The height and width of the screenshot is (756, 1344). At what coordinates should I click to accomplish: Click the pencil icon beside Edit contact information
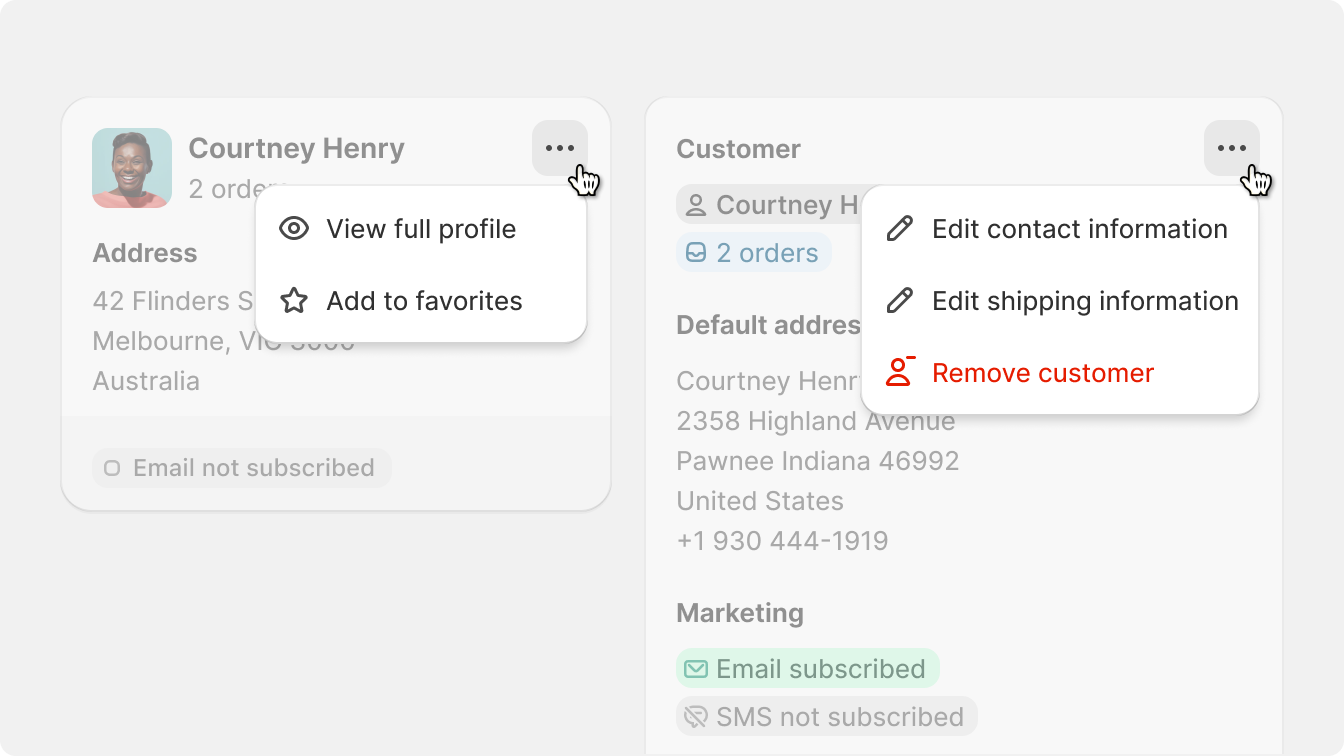900,229
